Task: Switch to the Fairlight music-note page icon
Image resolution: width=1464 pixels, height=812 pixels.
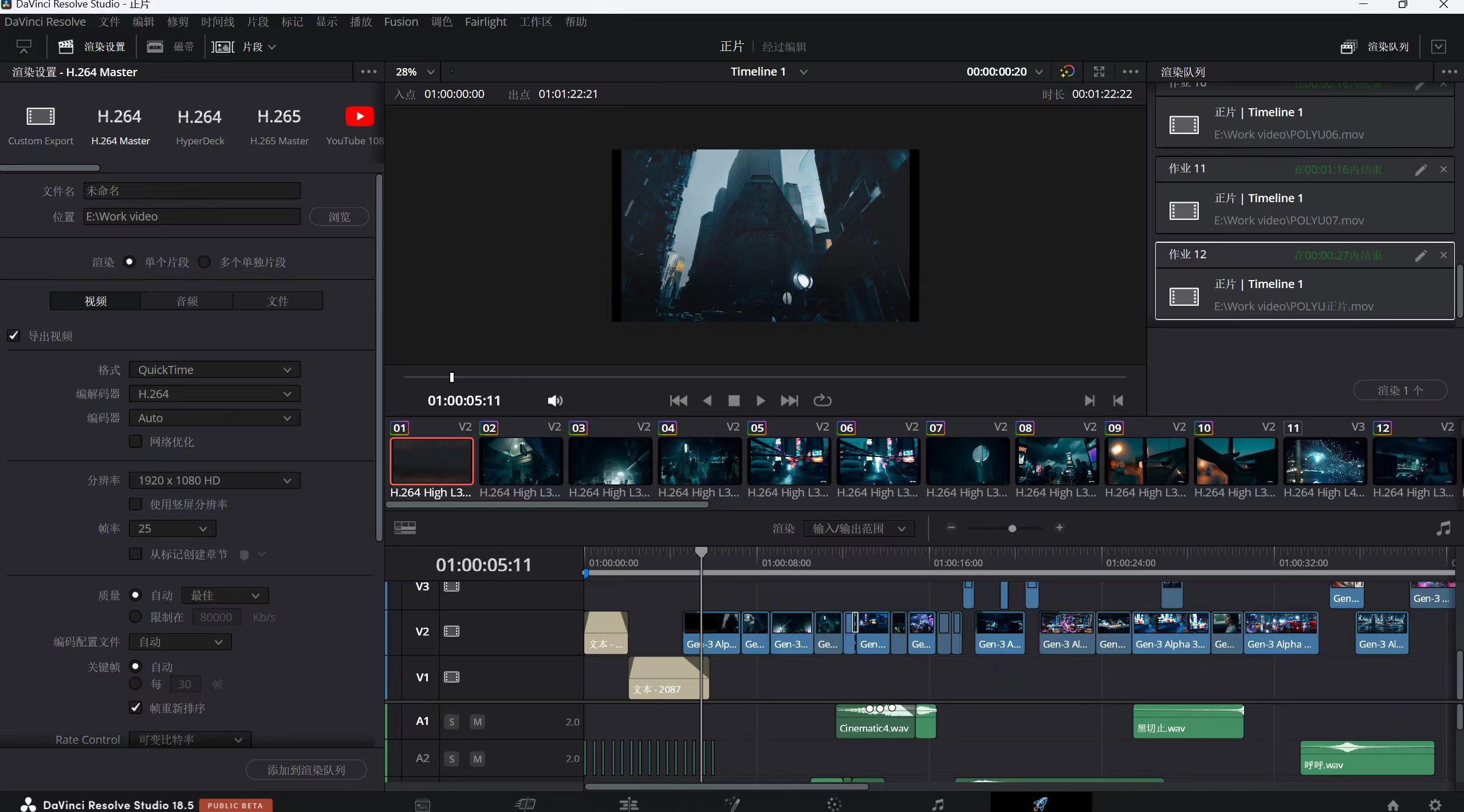Action: (x=938, y=804)
